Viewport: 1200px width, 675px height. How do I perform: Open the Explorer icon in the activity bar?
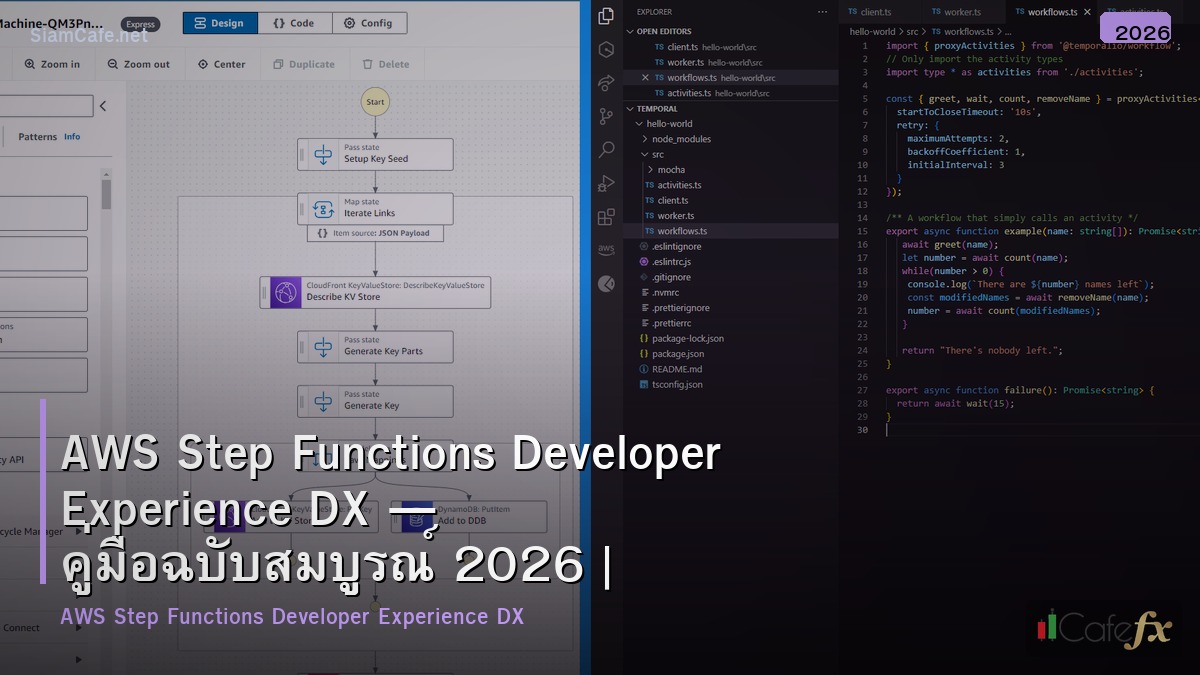pos(606,16)
